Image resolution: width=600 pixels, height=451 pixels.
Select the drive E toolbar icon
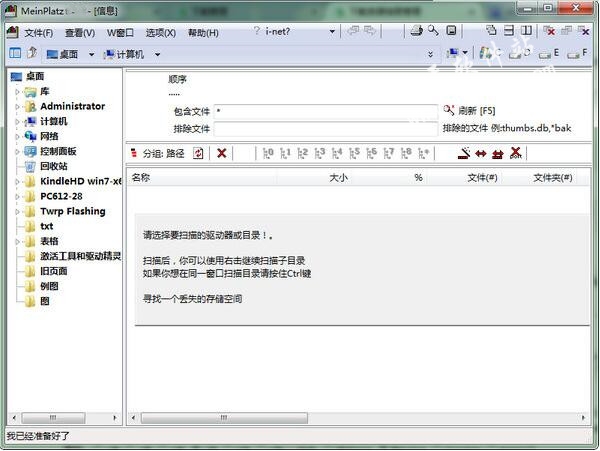tap(548, 54)
